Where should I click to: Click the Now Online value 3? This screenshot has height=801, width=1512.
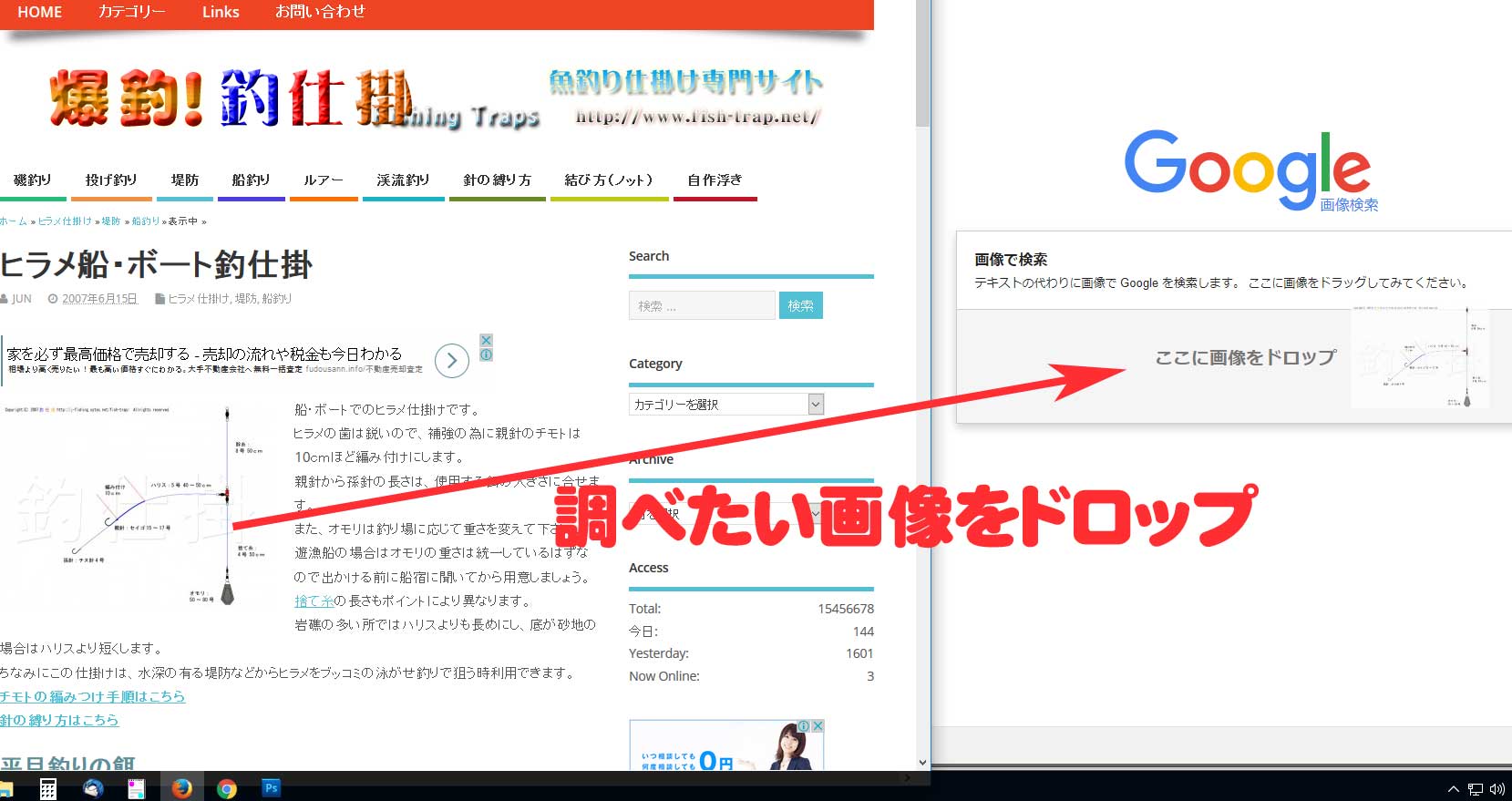[870, 676]
